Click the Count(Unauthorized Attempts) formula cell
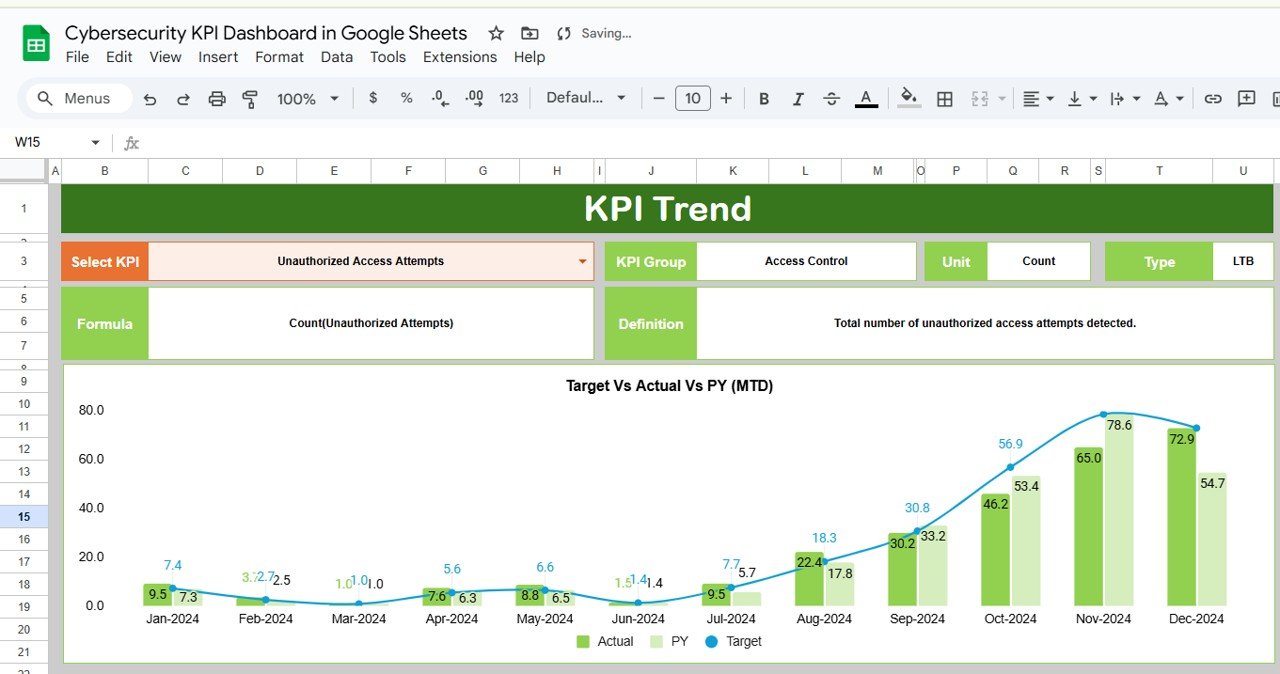This screenshot has height=674, width=1280. pos(371,323)
